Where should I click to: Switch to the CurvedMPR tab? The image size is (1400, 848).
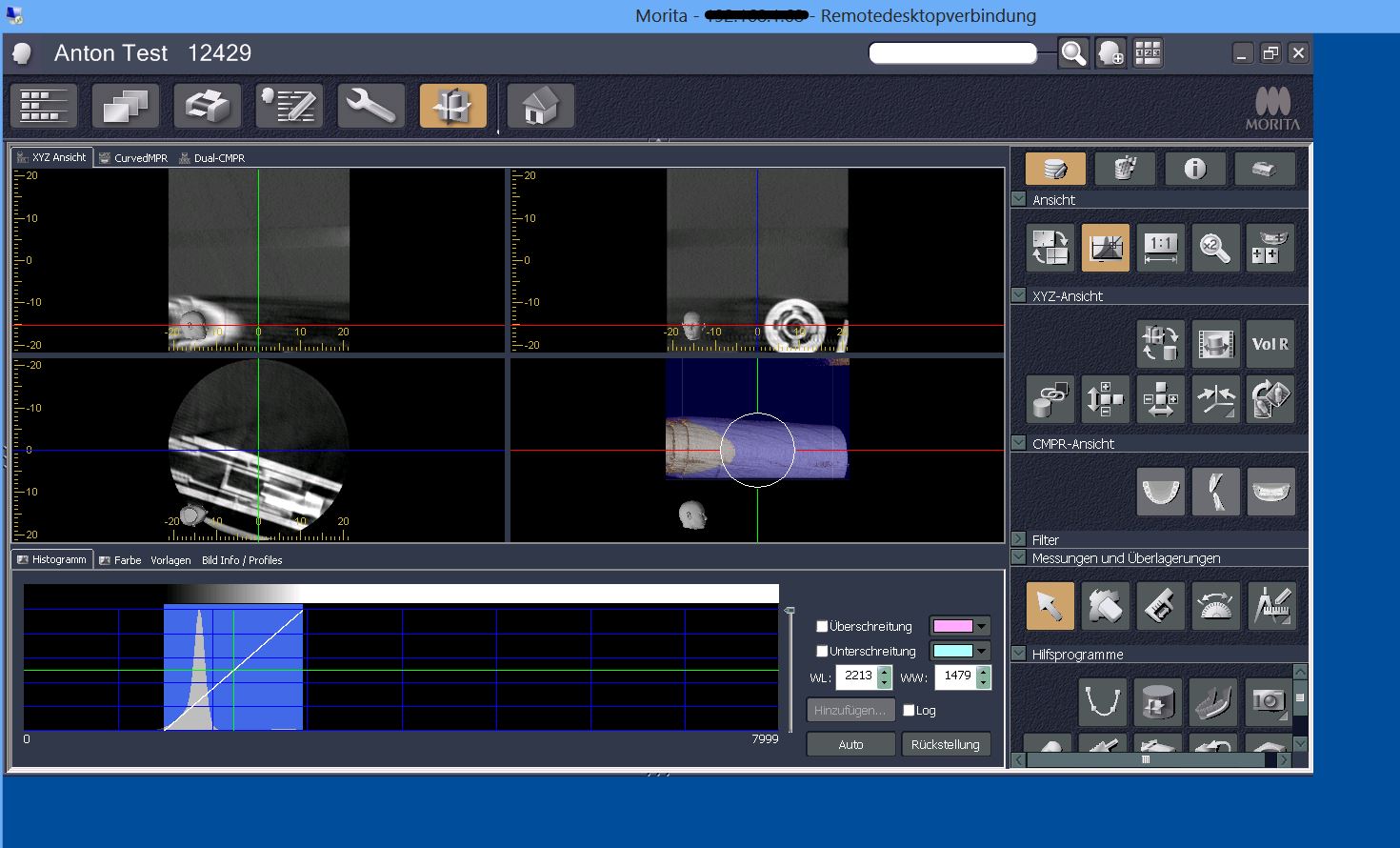click(x=133, y=158)
